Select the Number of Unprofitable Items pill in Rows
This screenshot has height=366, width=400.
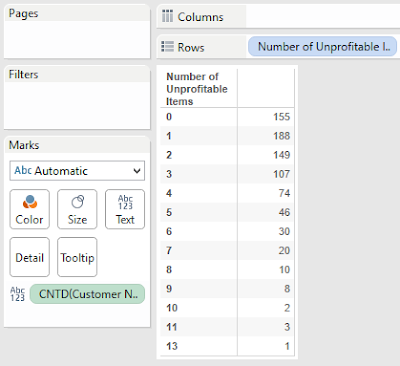pos(322,47)
